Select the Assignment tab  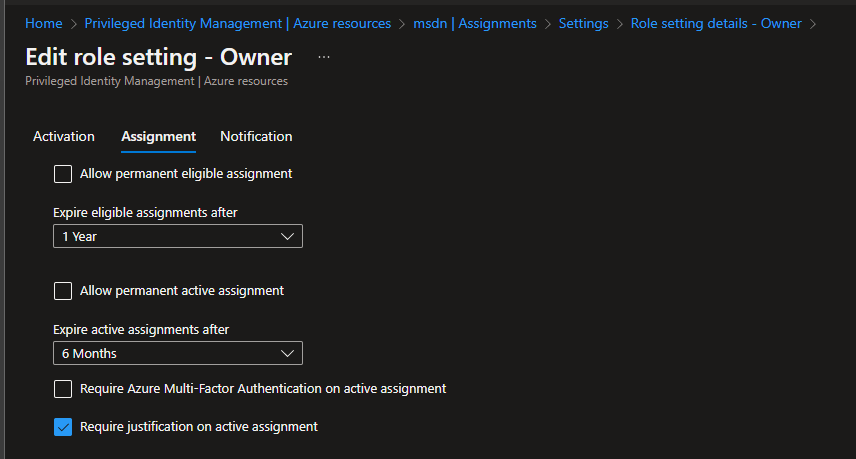(x=158, y=136)
